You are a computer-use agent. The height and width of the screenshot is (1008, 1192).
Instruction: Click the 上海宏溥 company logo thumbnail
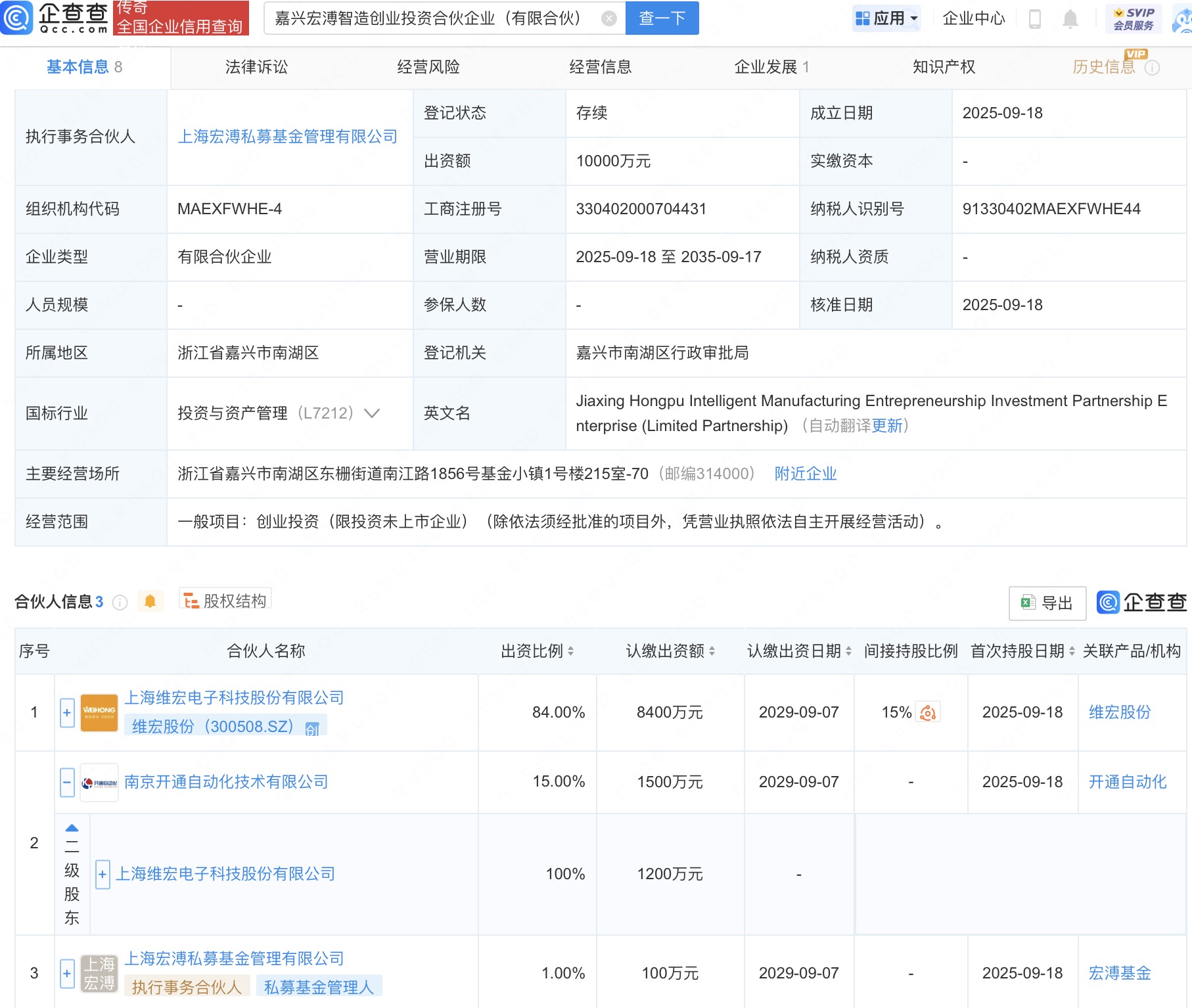99,973
